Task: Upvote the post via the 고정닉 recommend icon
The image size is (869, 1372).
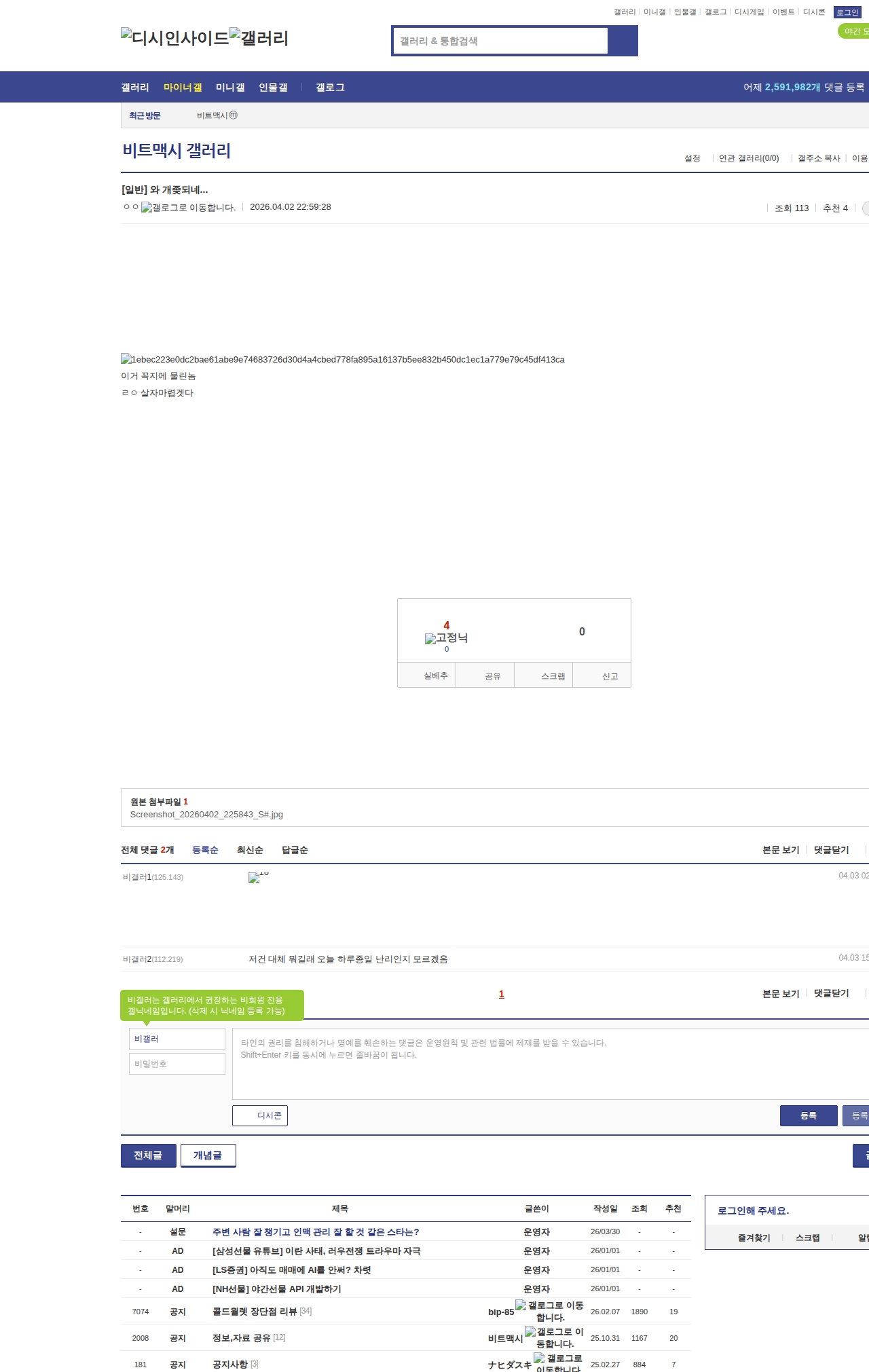Action: pyautogui.click(x=446, y=638)
